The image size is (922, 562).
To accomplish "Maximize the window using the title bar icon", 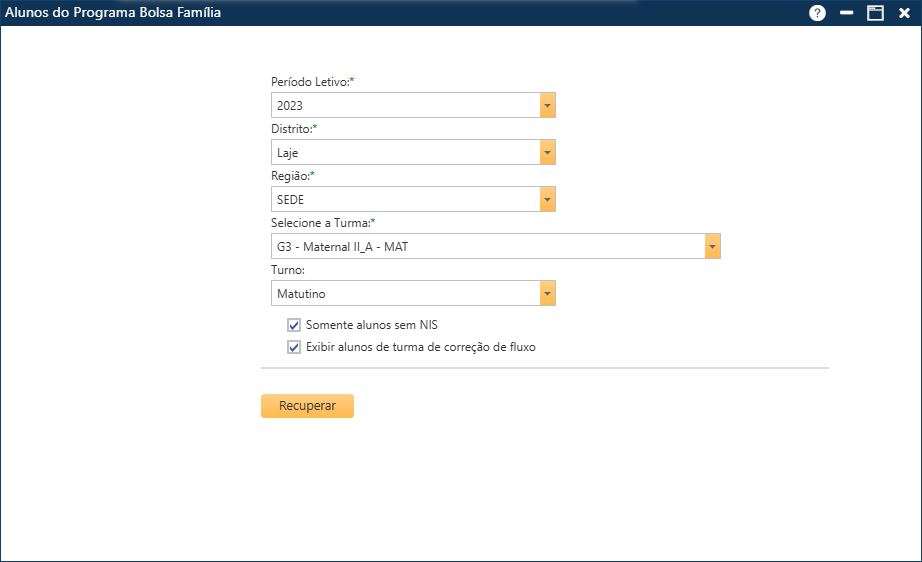I will [x=875, y=12].
